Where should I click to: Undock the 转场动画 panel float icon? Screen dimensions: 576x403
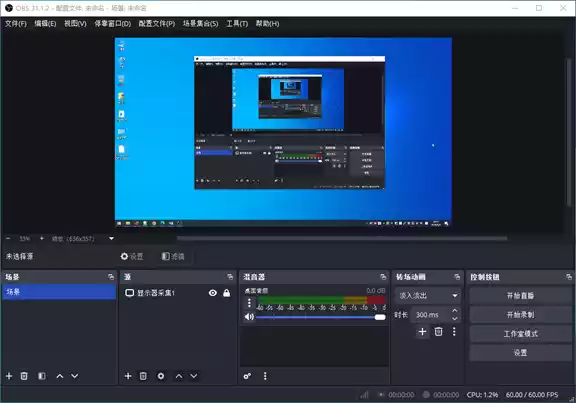(x=457, y=277)
